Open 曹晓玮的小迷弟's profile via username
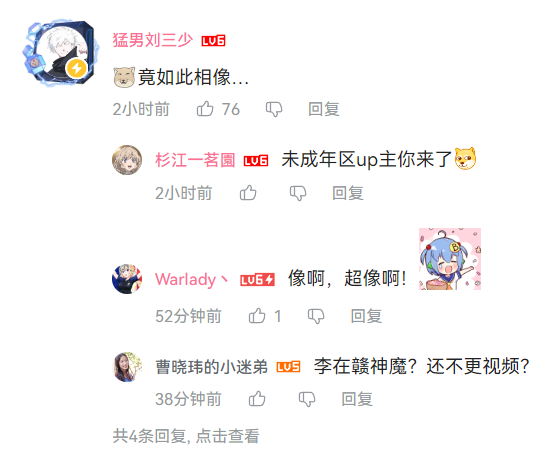 [211, 367]
